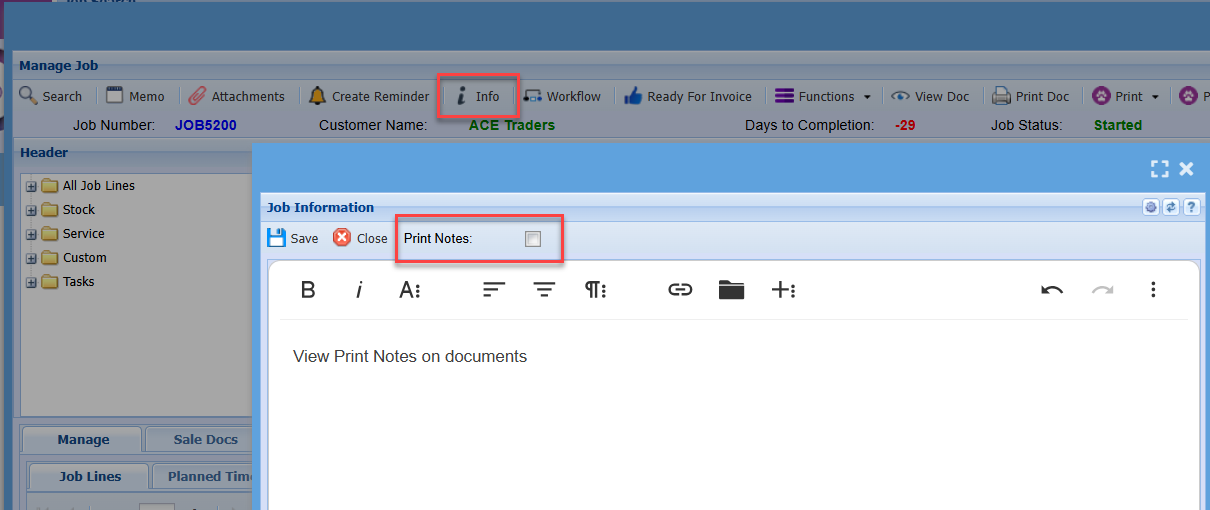Close the Job Information popup window
Screen dimensions: 1210x510
pyautogui.click(x=1186, y=169)
